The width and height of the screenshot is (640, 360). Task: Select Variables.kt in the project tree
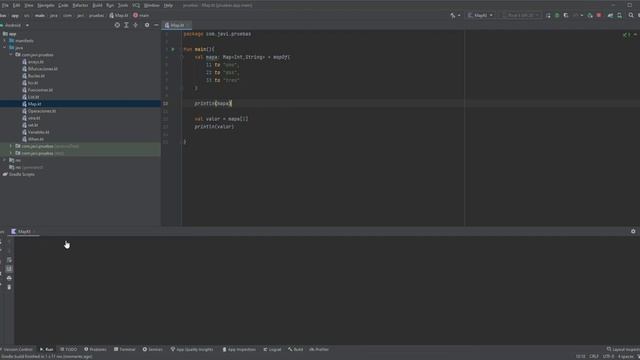pyautogui.click(x=38, y=132)
